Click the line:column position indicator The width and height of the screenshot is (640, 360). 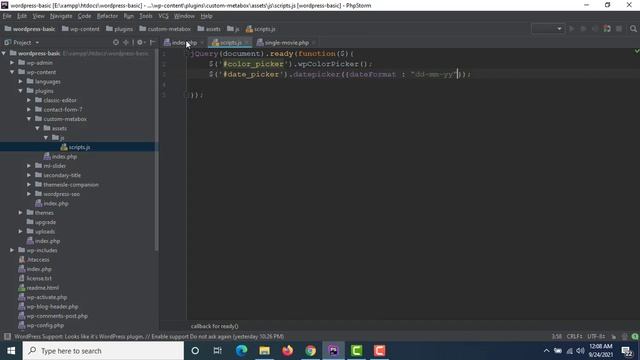[556, 337]
